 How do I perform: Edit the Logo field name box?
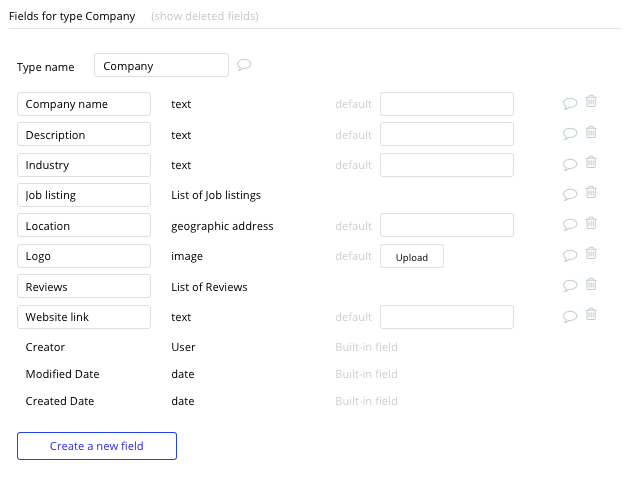[x=84, y=256]
